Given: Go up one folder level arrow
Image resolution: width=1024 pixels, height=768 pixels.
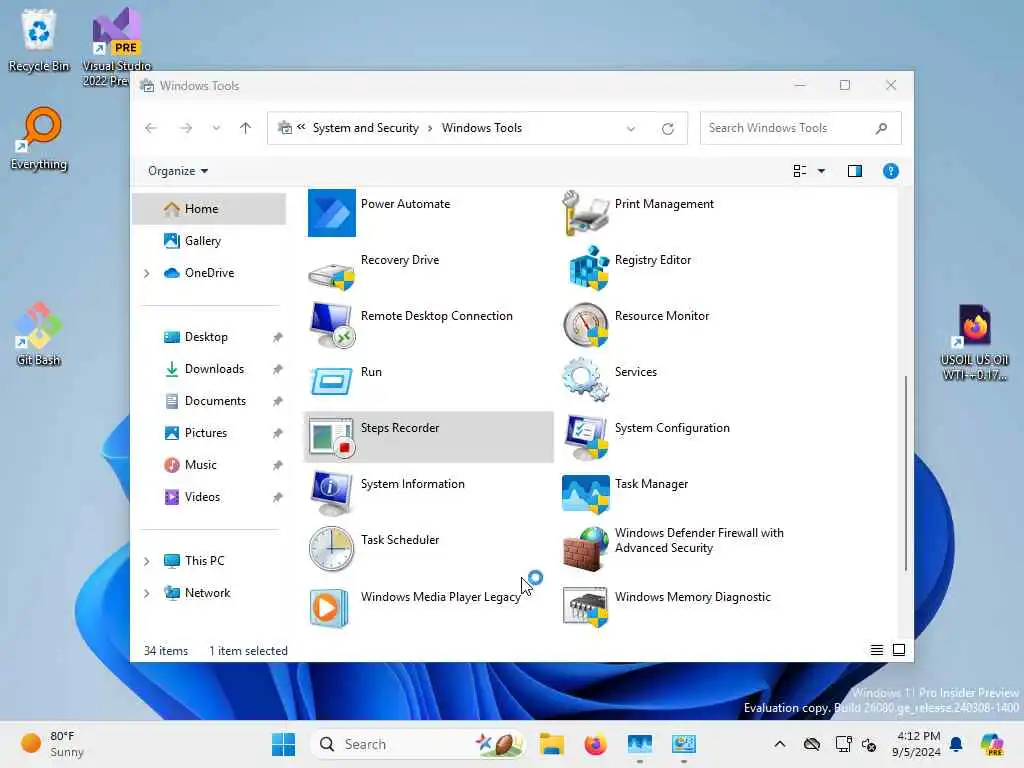Looking at the screenshot, I should [x=246, y=128].
